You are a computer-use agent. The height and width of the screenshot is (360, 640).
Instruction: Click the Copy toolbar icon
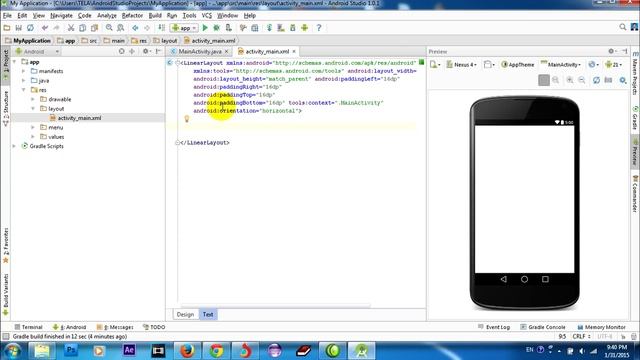[x=82, y=28]
